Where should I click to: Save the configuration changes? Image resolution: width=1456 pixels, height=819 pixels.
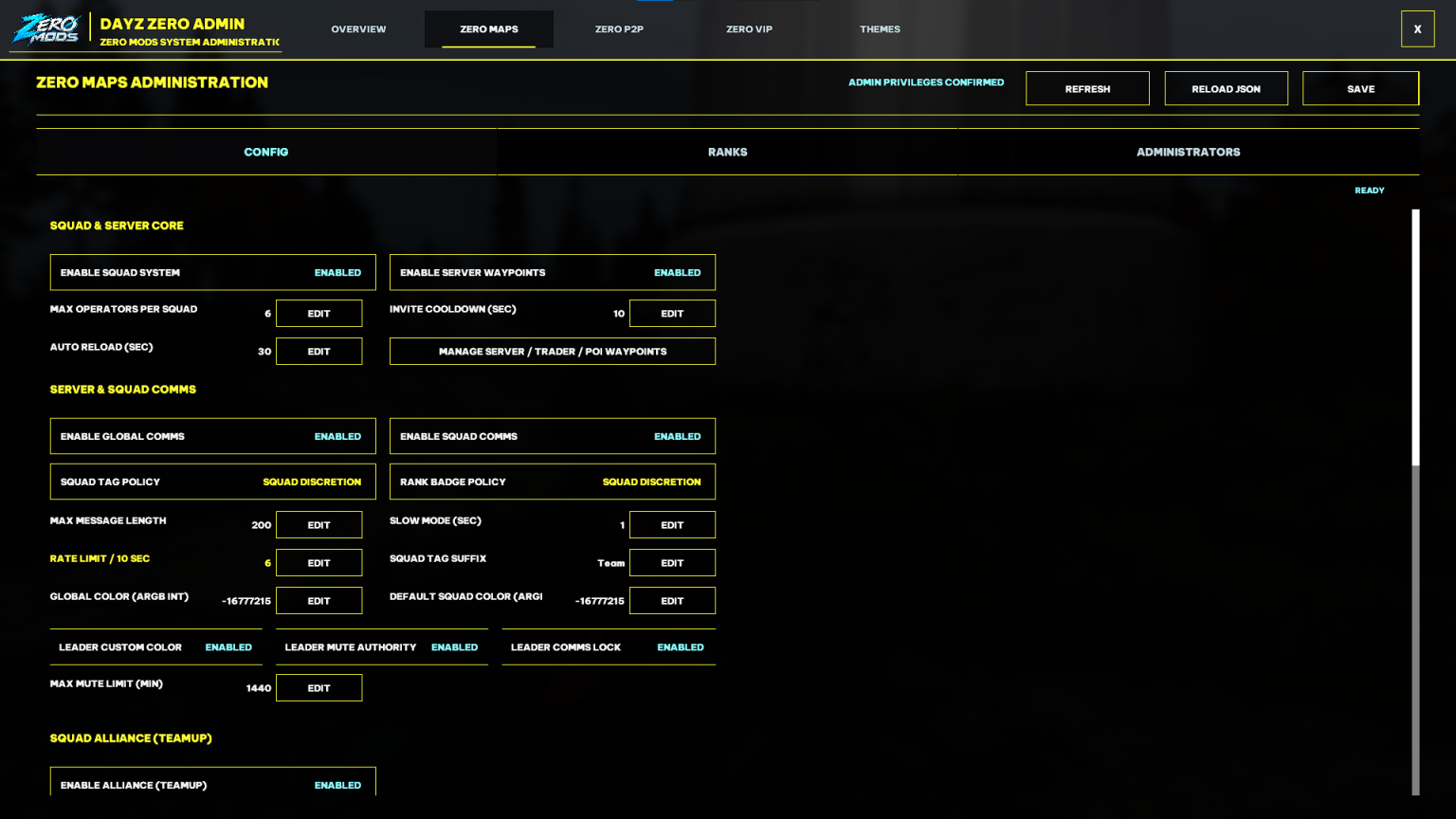point(1360,88)
